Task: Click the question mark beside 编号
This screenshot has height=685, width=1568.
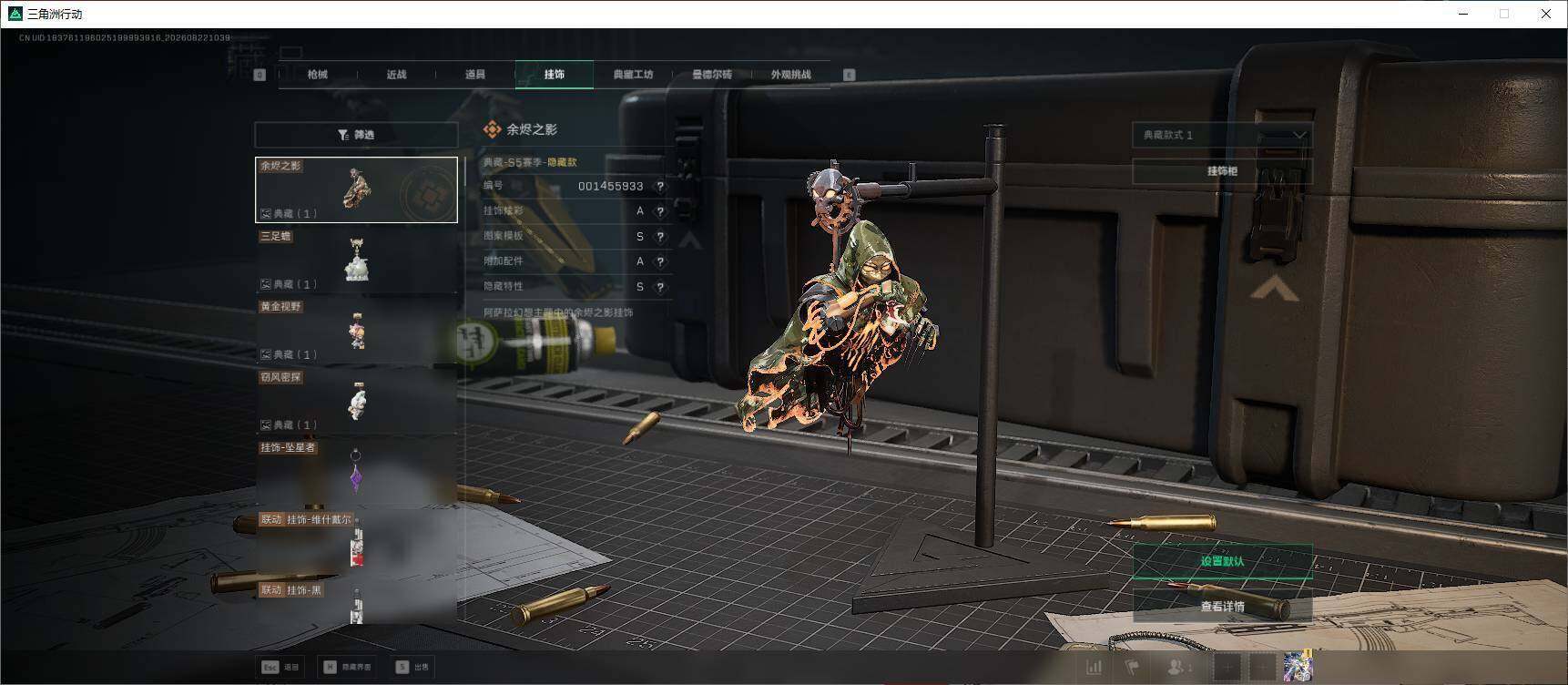Action: [660, 186]
